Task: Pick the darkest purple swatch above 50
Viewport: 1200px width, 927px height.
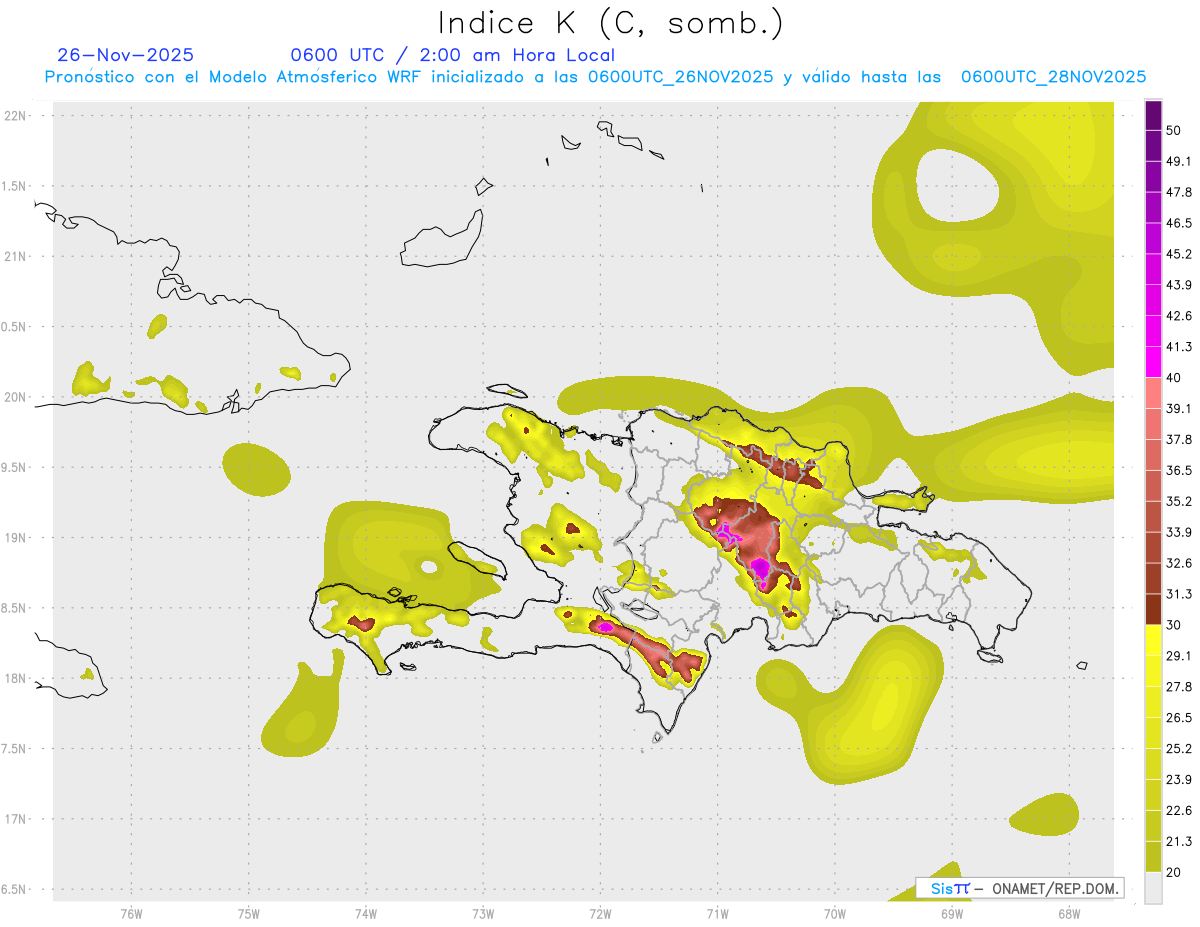Action: coord(1153,115)
